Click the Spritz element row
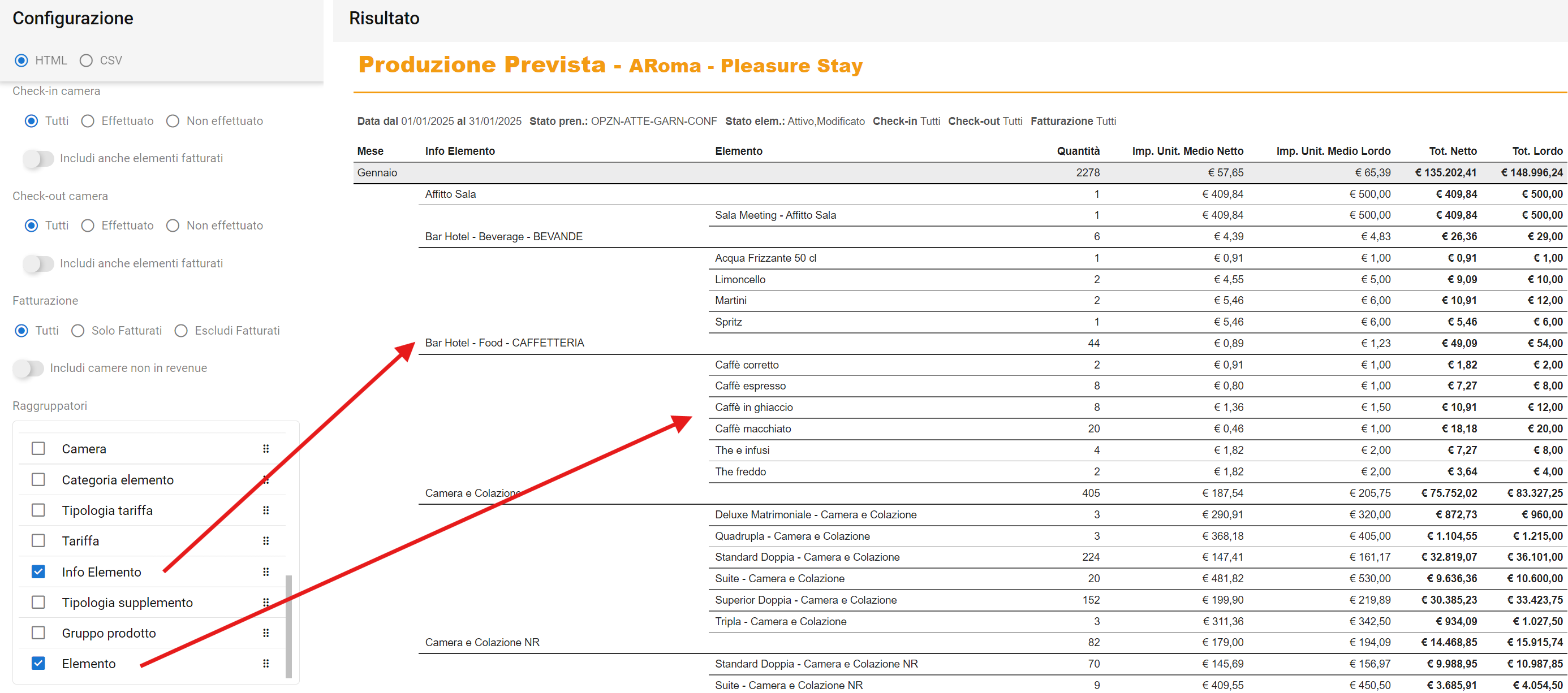1568x693 pixels. 1138,322
